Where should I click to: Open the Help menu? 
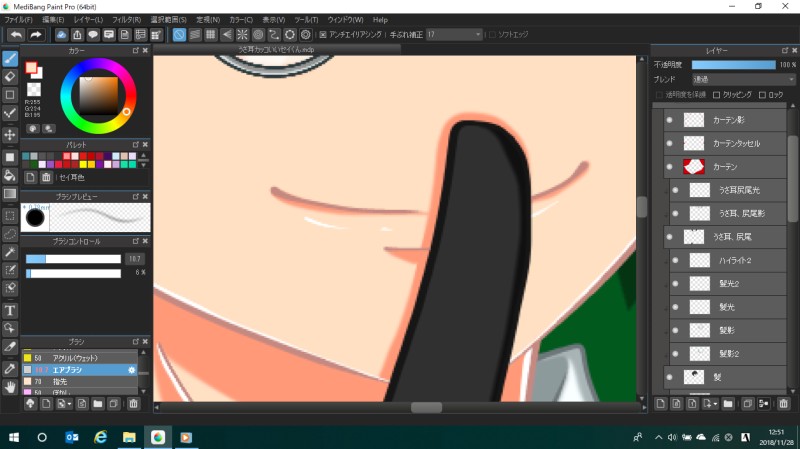click(x=380, y=20)
